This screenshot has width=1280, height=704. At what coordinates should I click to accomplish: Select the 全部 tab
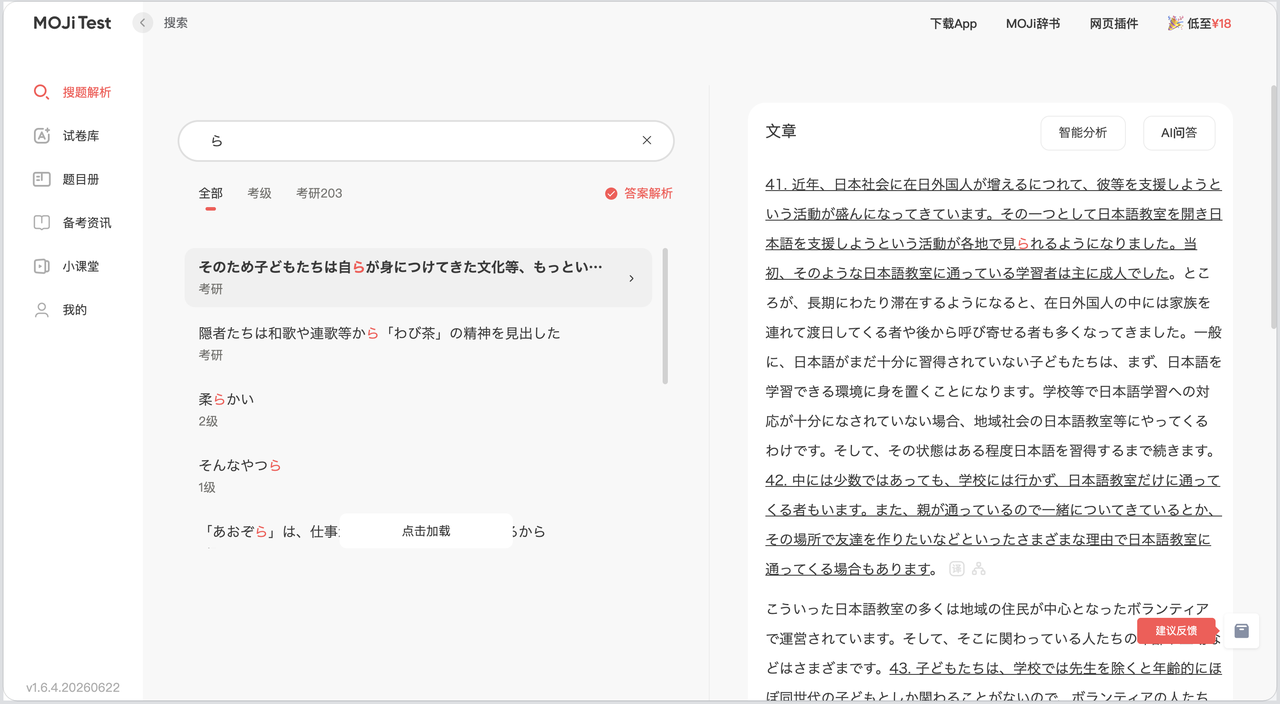(210, 193)
